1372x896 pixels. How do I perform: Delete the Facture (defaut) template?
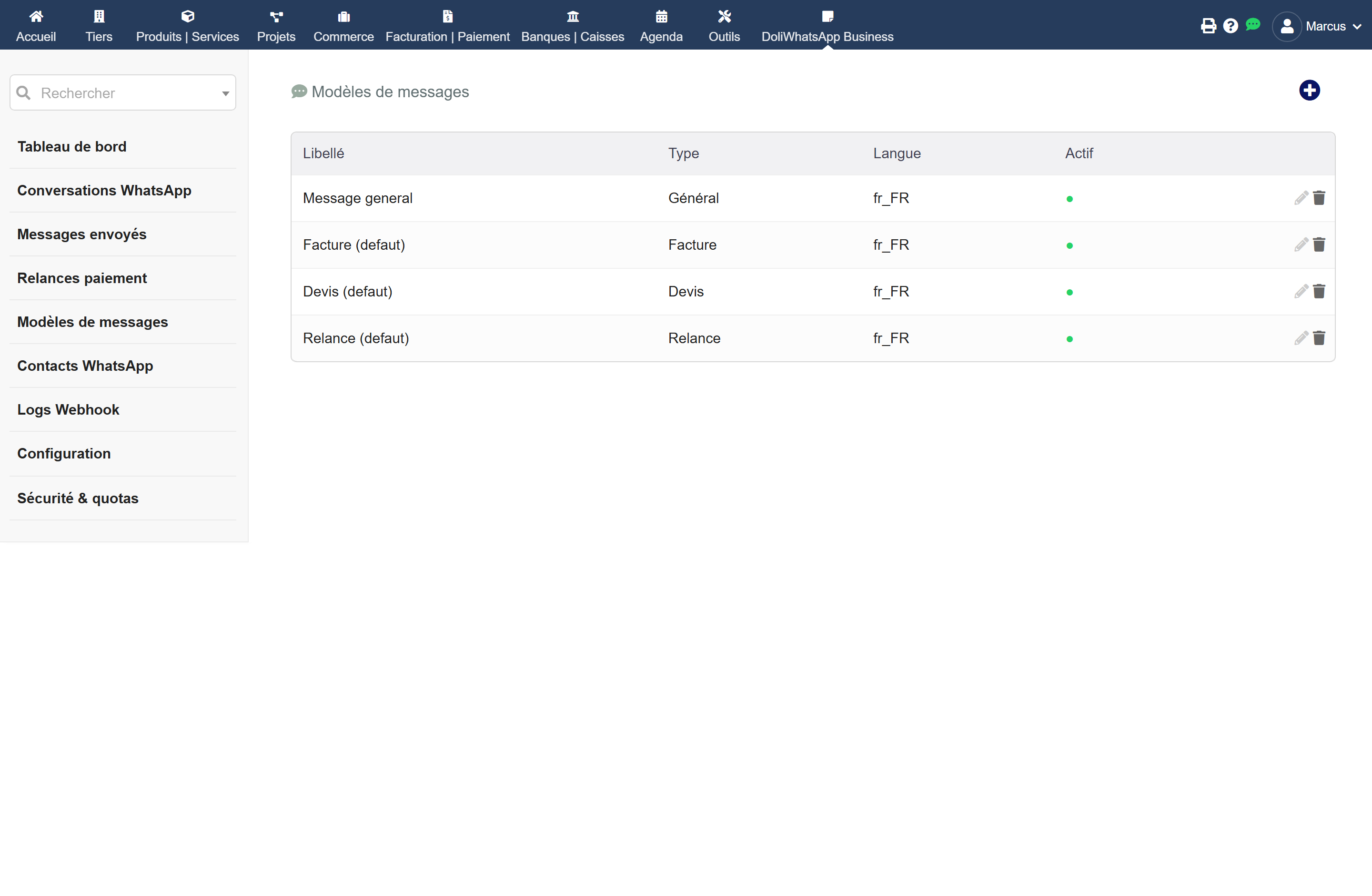tap(1319, 244)
